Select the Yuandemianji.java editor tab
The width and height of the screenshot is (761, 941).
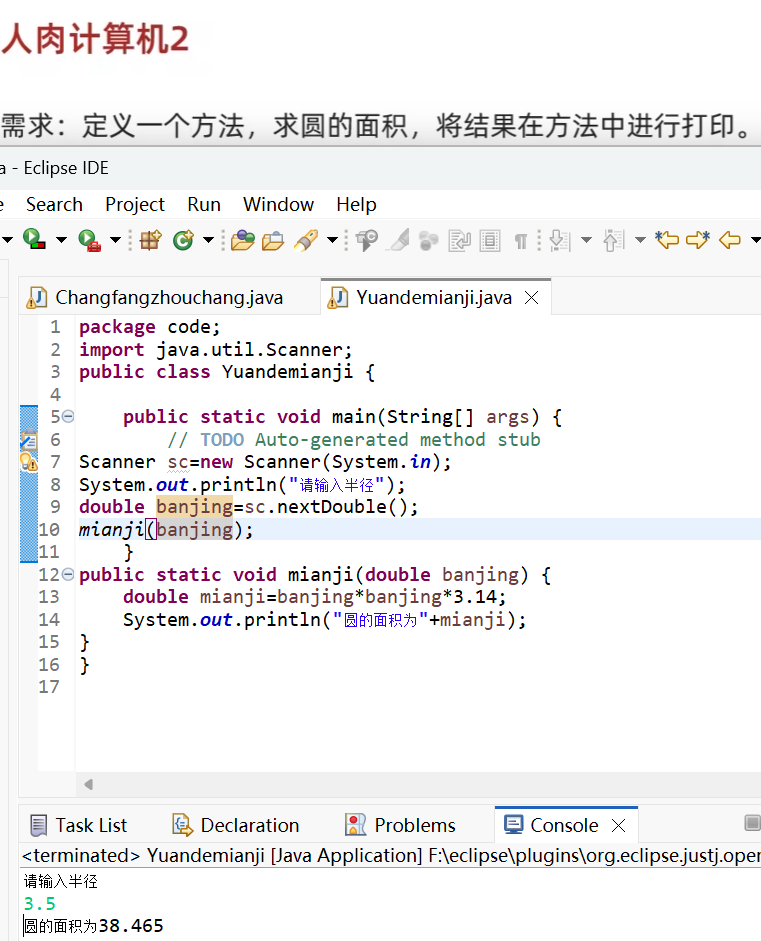434,298
